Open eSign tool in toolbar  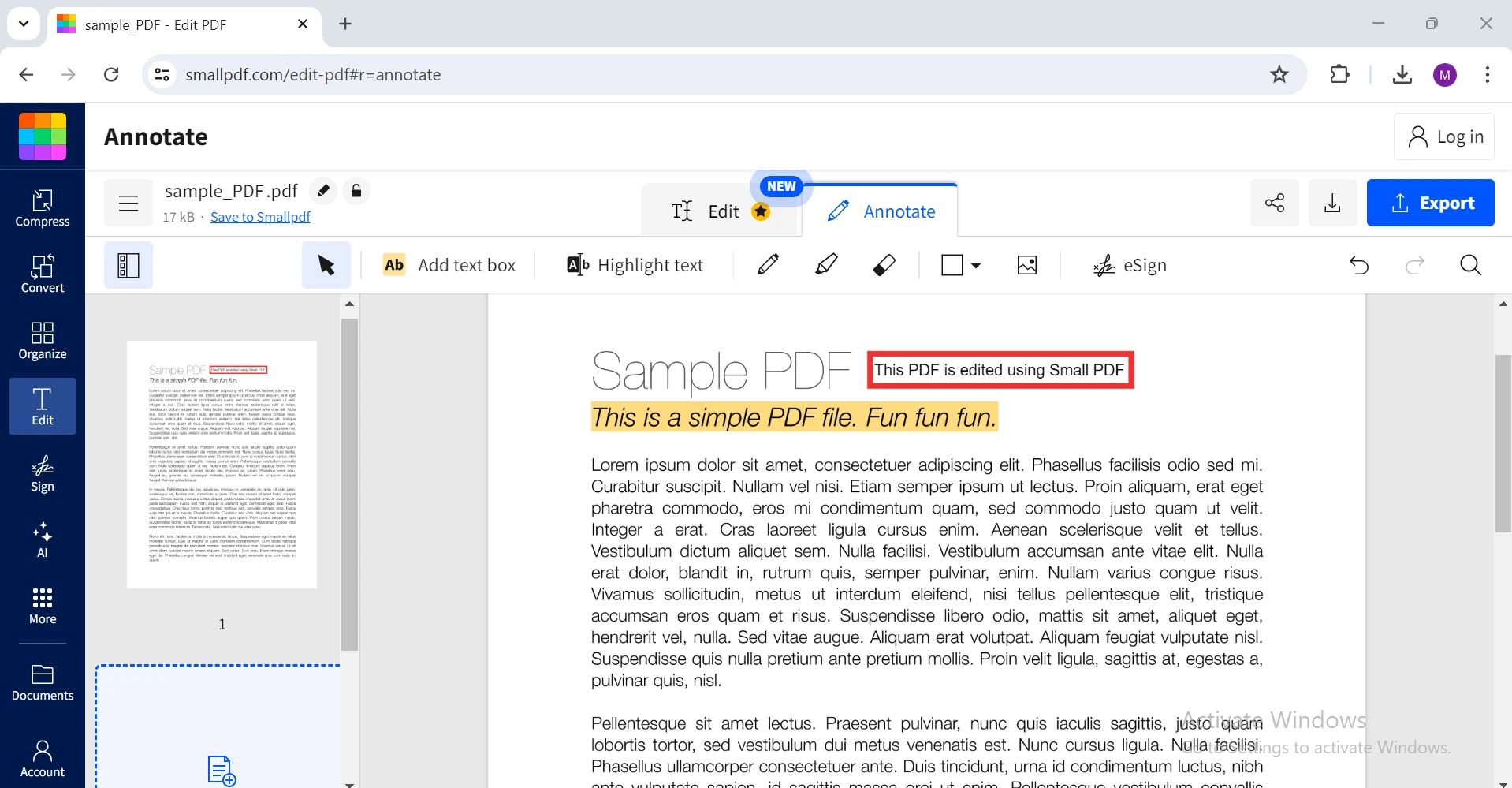point(1130,265)
